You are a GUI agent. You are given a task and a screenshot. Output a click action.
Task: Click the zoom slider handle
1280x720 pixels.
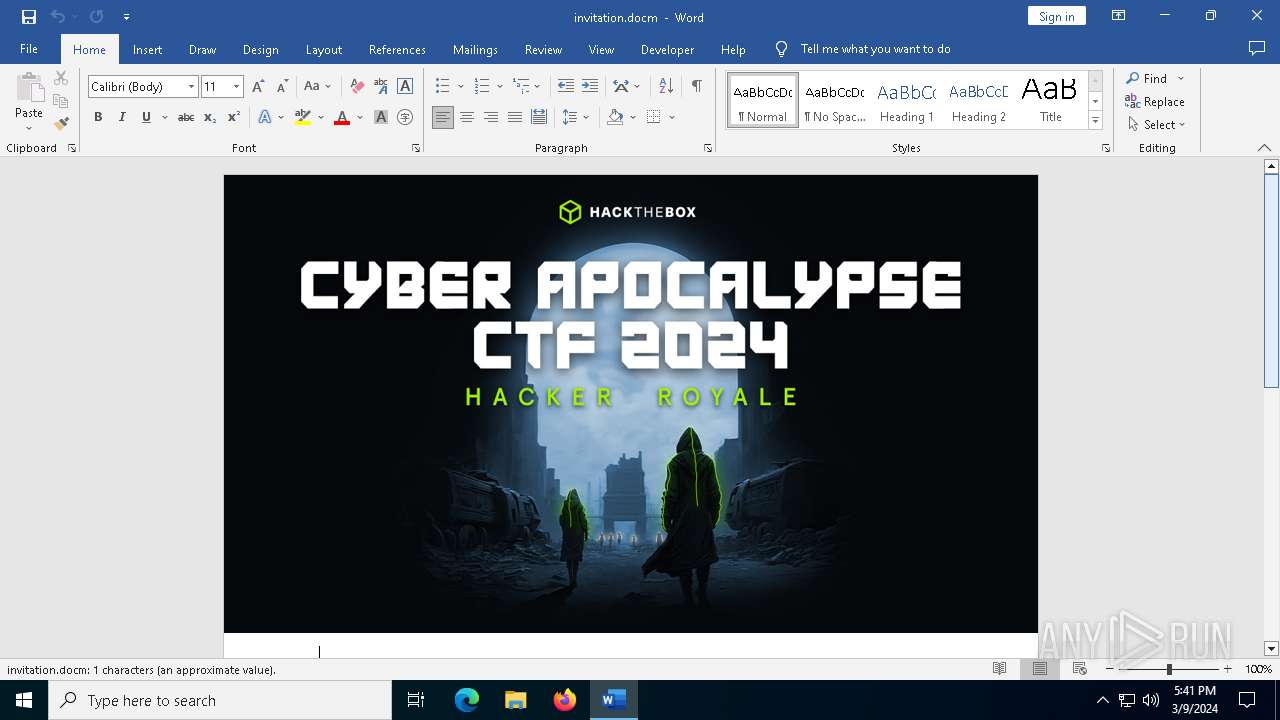pyautogui.click(x=1169, y=669)
